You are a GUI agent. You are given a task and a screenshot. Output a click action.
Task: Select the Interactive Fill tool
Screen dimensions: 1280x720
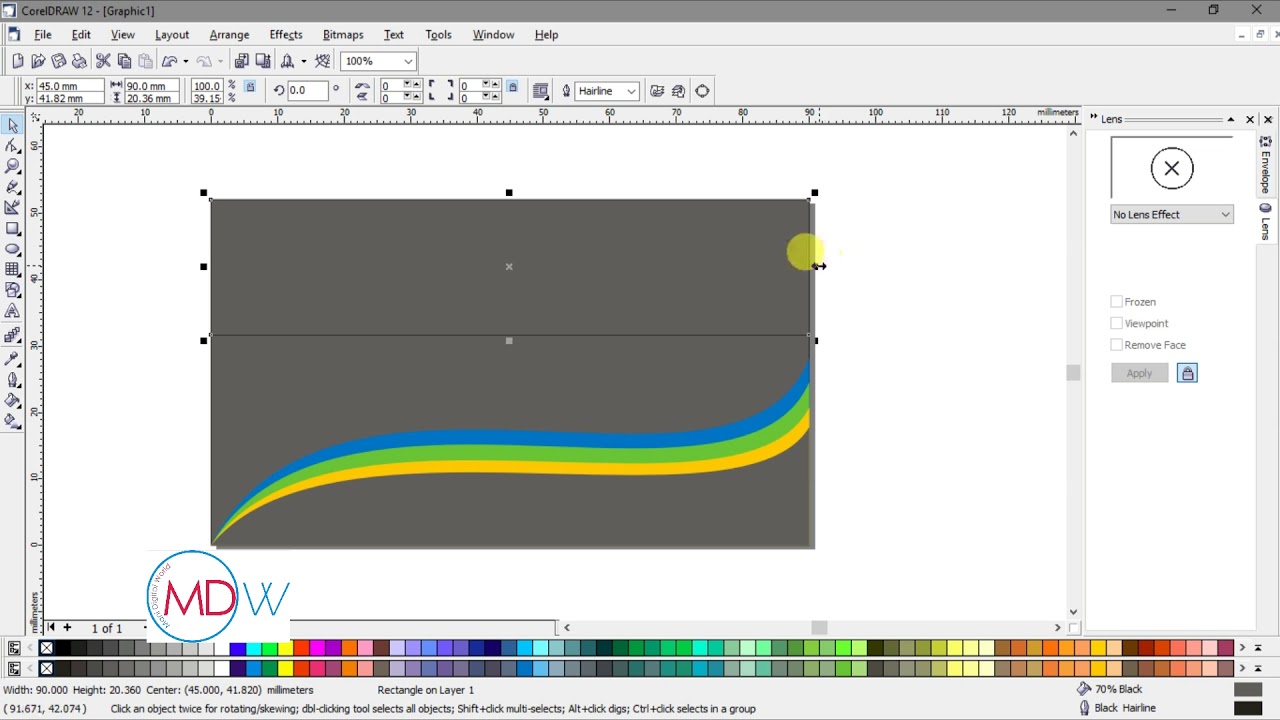(12, 422)
